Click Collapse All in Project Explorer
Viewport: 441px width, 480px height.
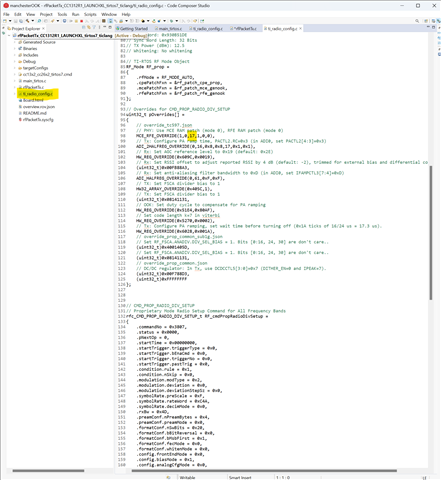84,27
